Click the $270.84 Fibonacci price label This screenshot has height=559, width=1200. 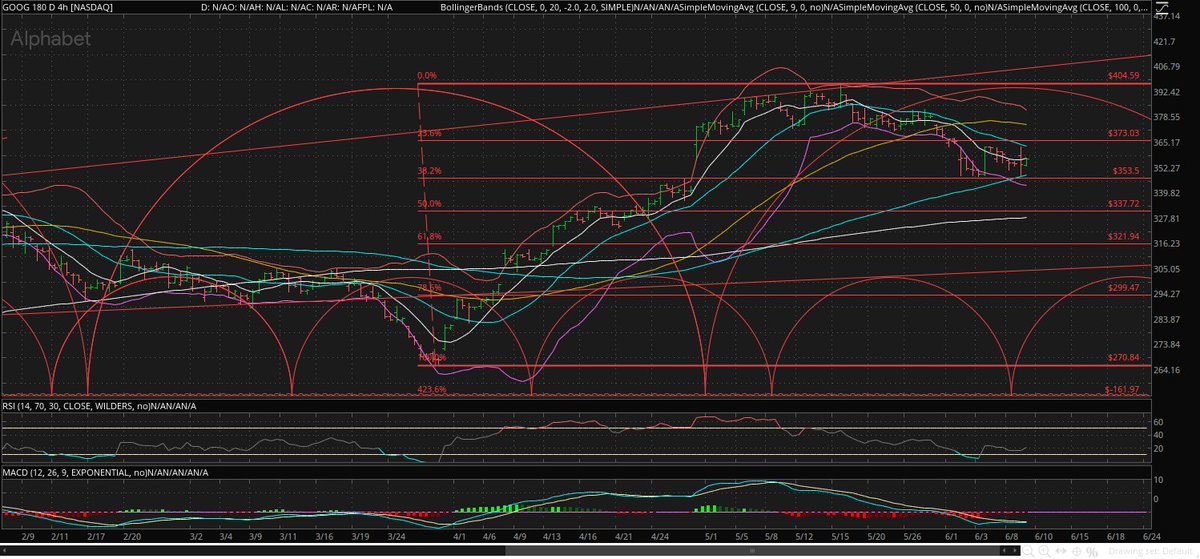pos(1123,357)
